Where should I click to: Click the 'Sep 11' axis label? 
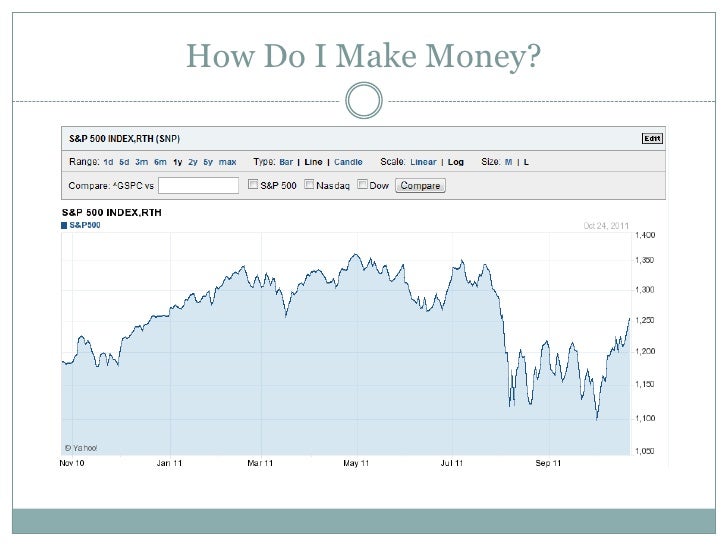(548, 463)
